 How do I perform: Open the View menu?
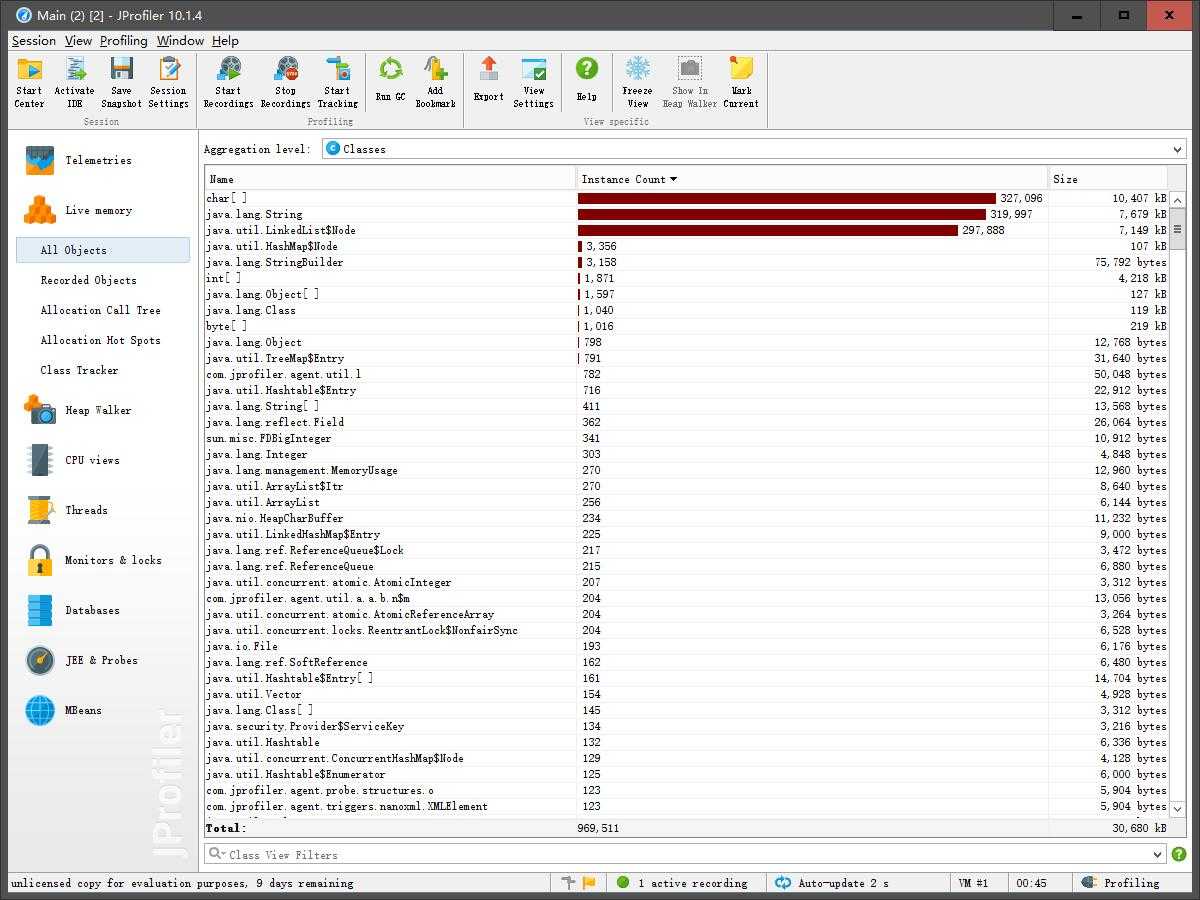[x=78, y=41]
